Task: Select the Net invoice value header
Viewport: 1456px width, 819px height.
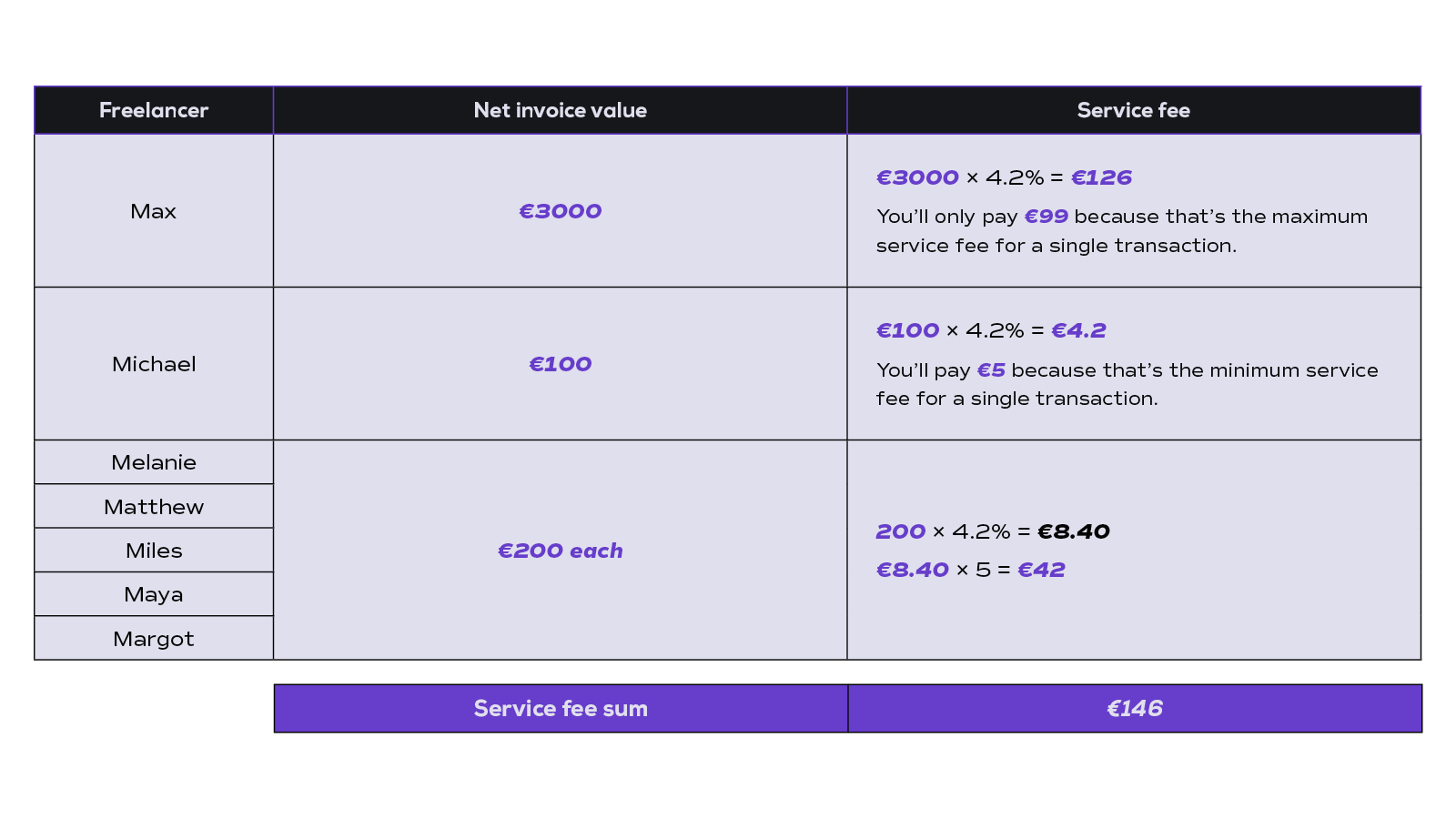Action: coord(561,110)
